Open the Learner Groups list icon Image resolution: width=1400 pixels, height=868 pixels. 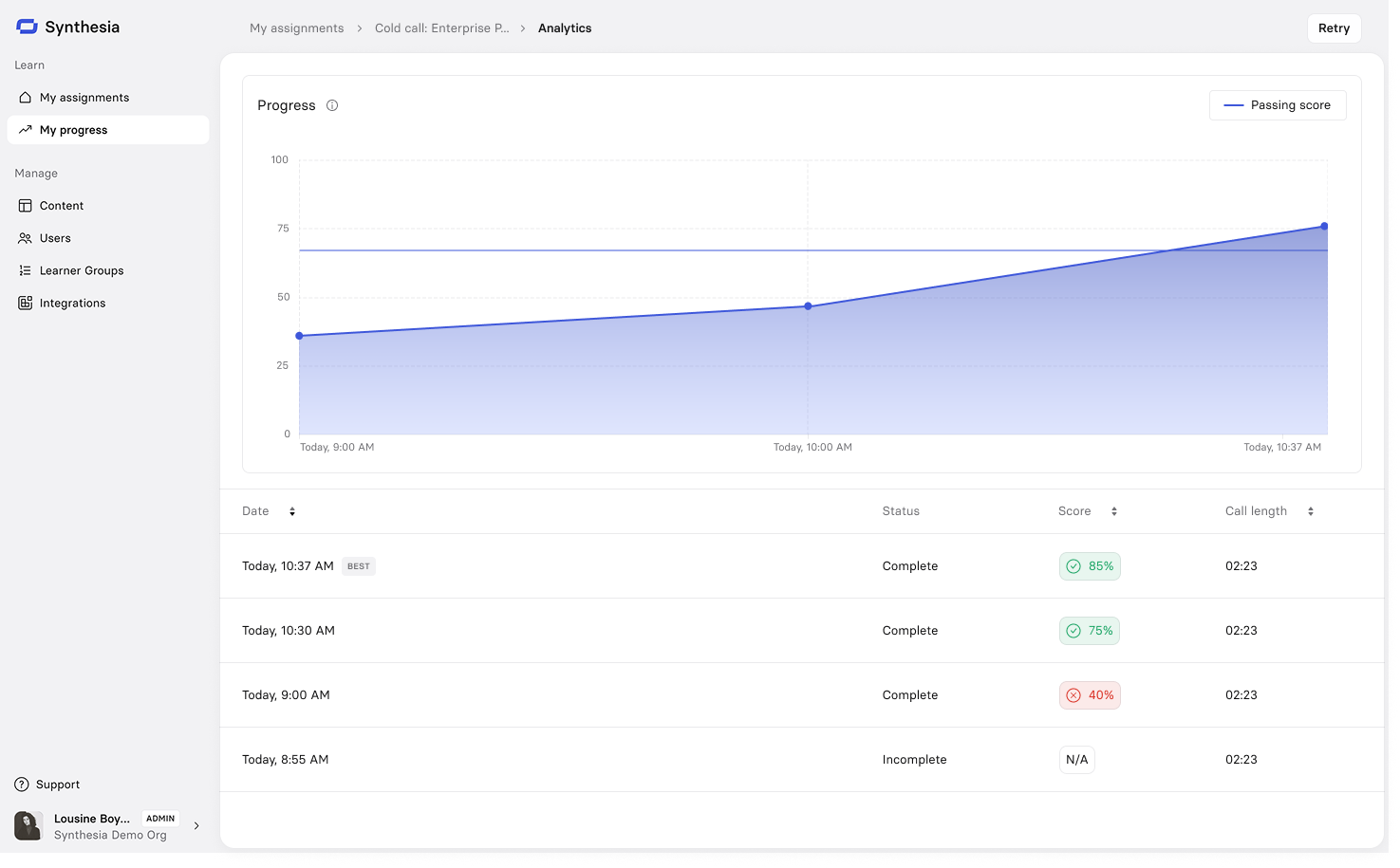[x=26, y=270]
